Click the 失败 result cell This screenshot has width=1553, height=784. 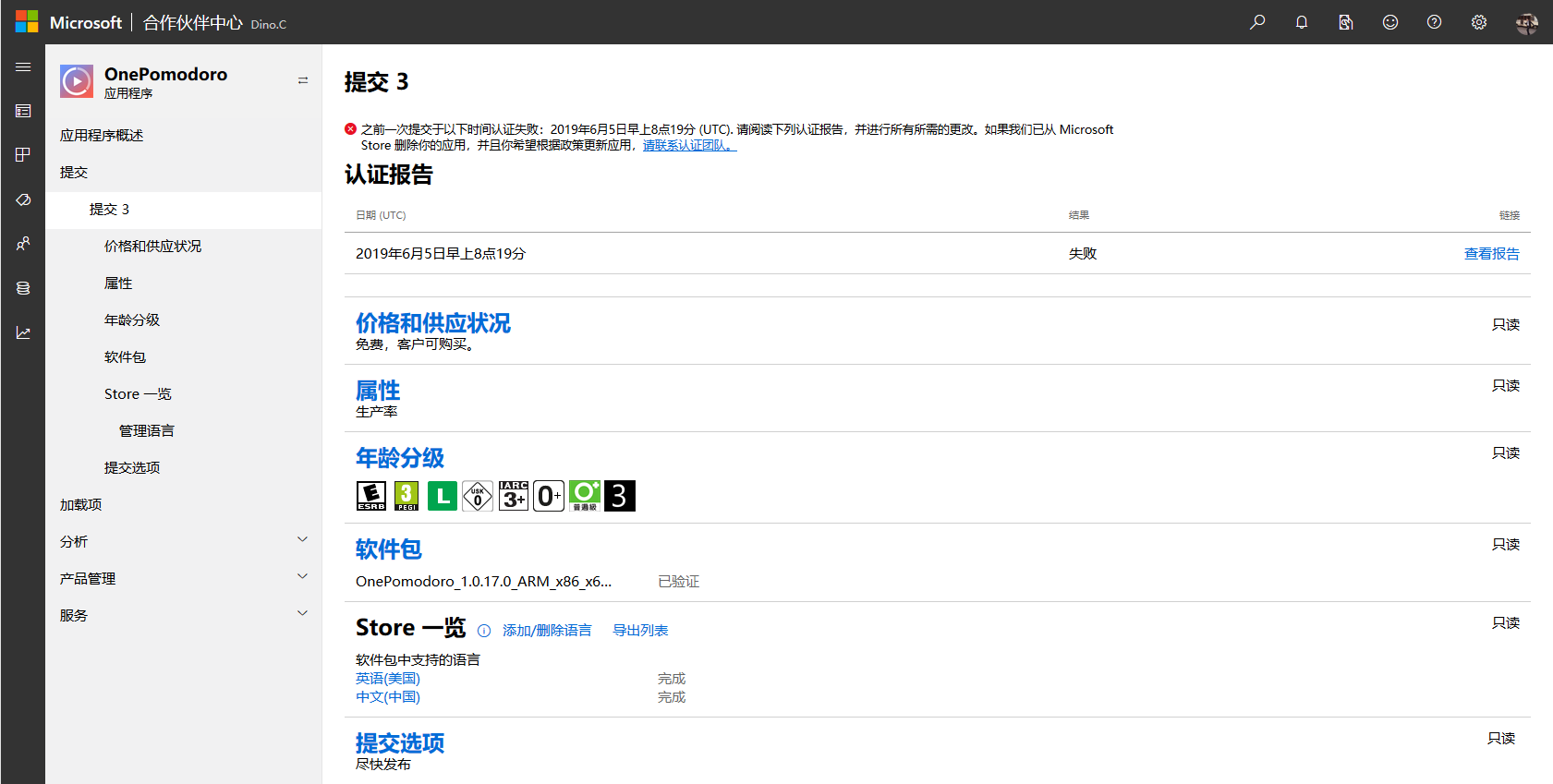point(1083,254)
